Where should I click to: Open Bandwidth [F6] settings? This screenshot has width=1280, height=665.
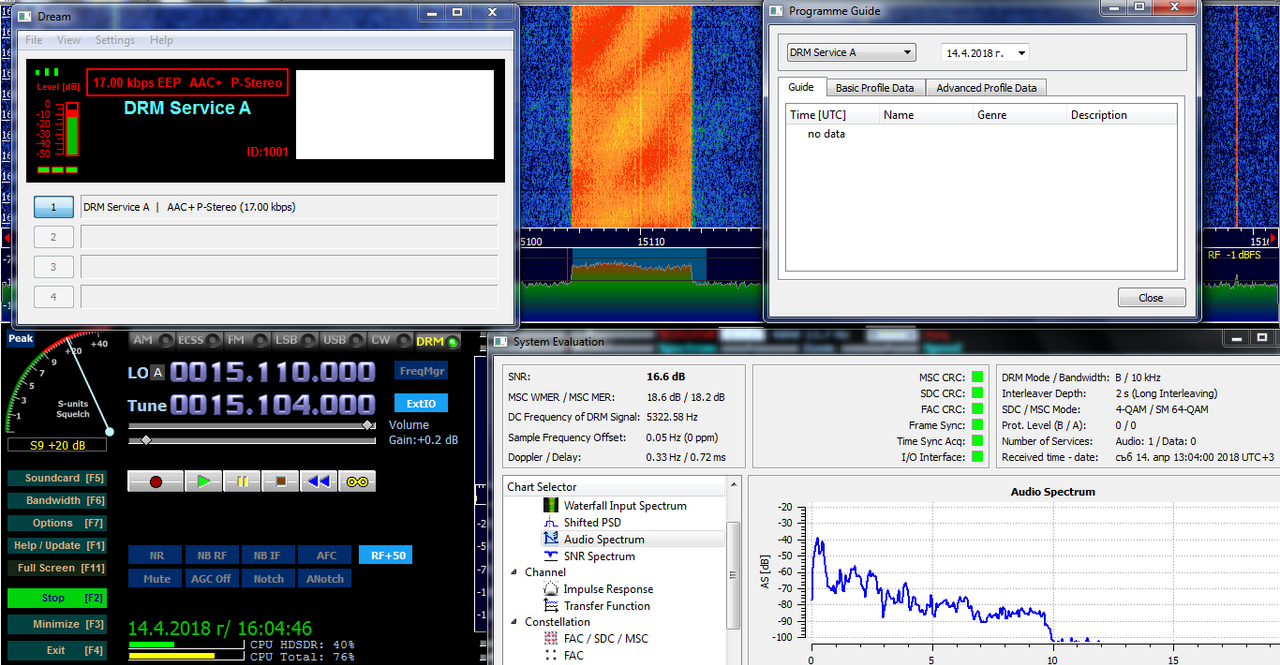pos(57,501)
